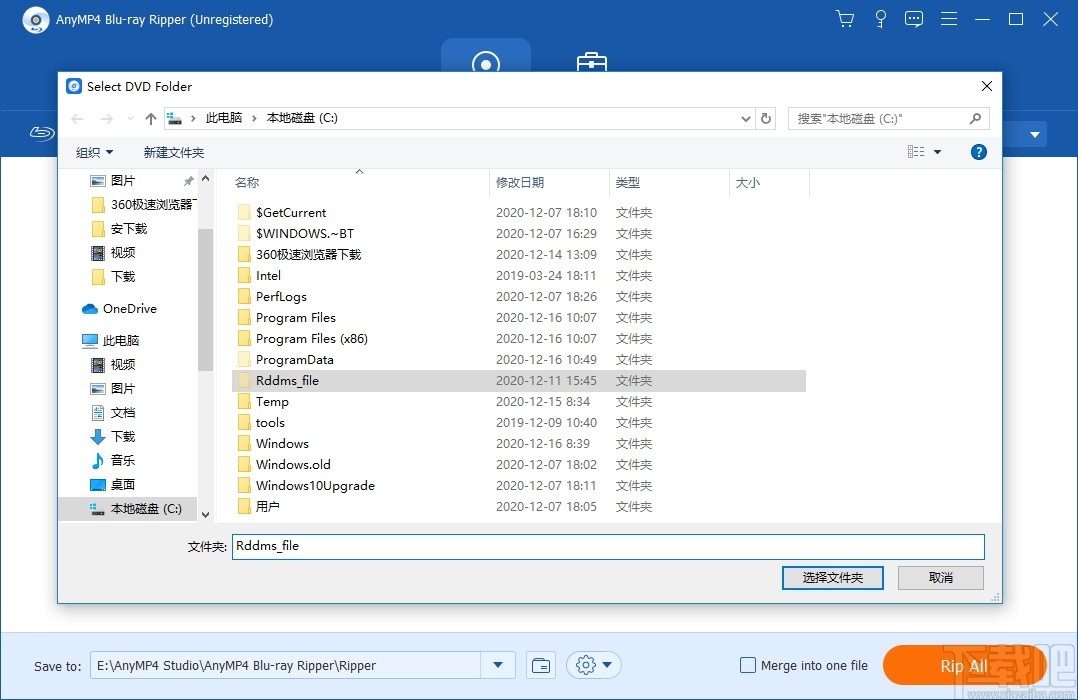Click the Toolbox briefcase icon

click(x=592, y=62)
